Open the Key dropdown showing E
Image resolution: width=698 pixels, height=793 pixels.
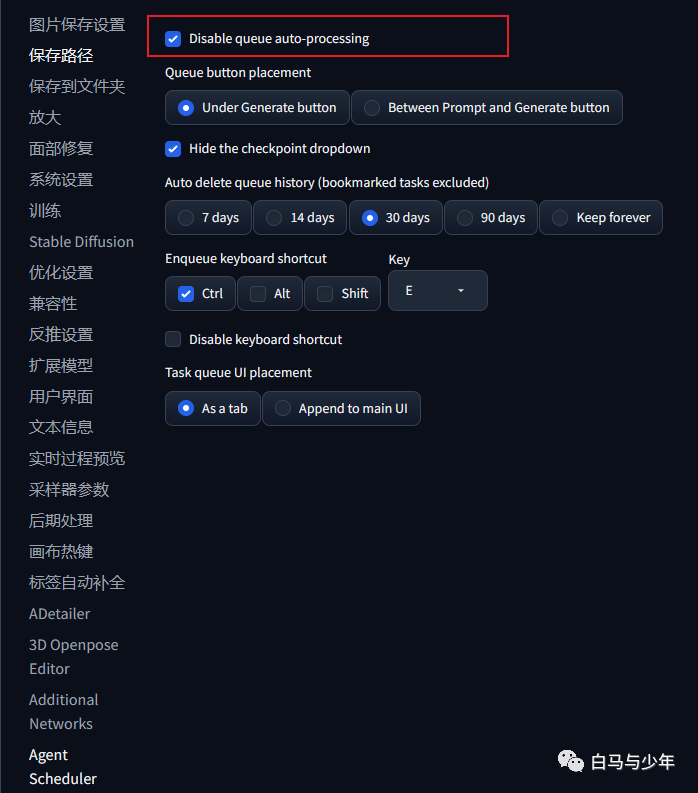tap(438, 291)
